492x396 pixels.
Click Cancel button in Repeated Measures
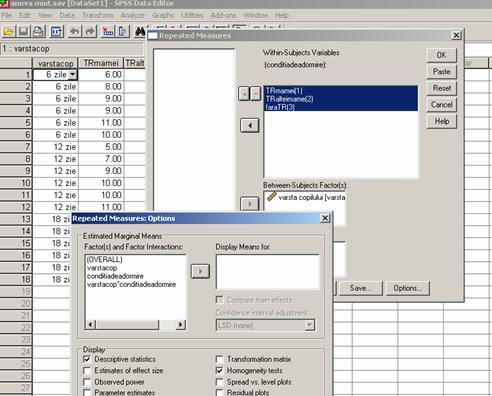[x=441, y=105]
